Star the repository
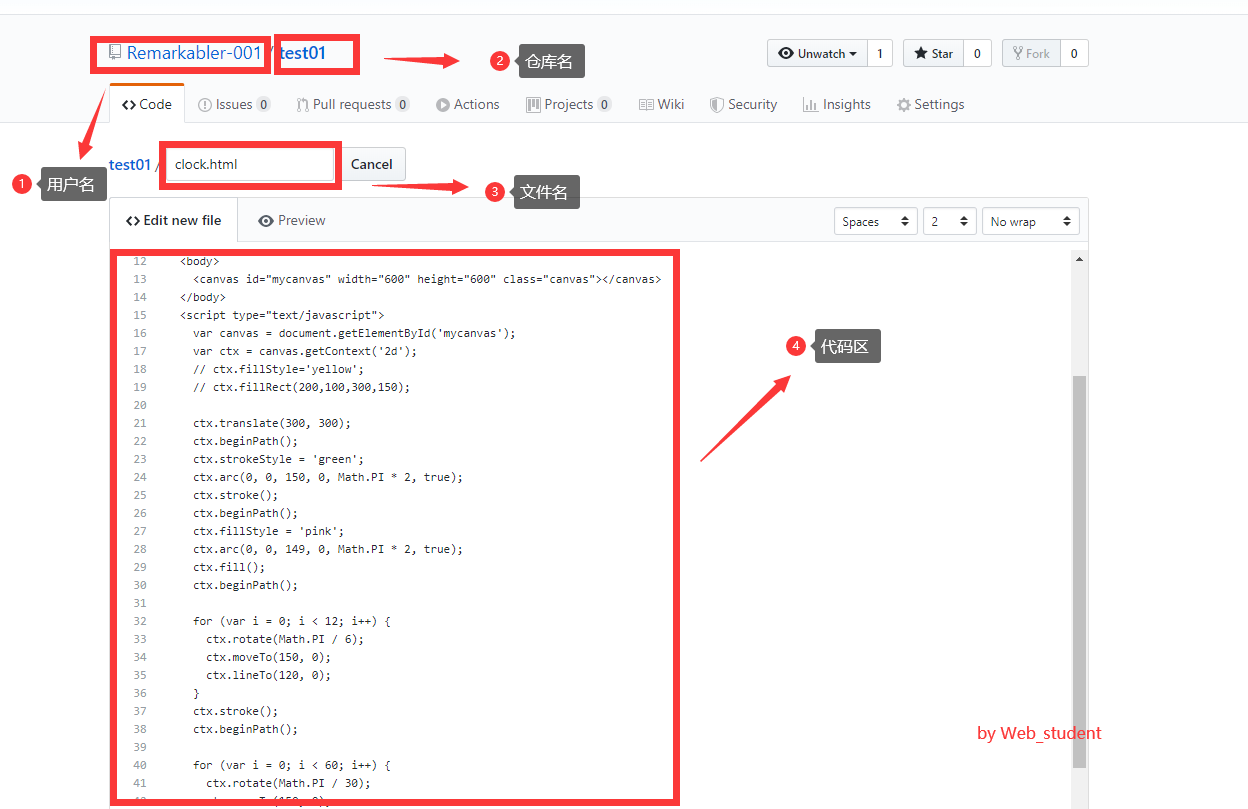 tap(934, 53)
